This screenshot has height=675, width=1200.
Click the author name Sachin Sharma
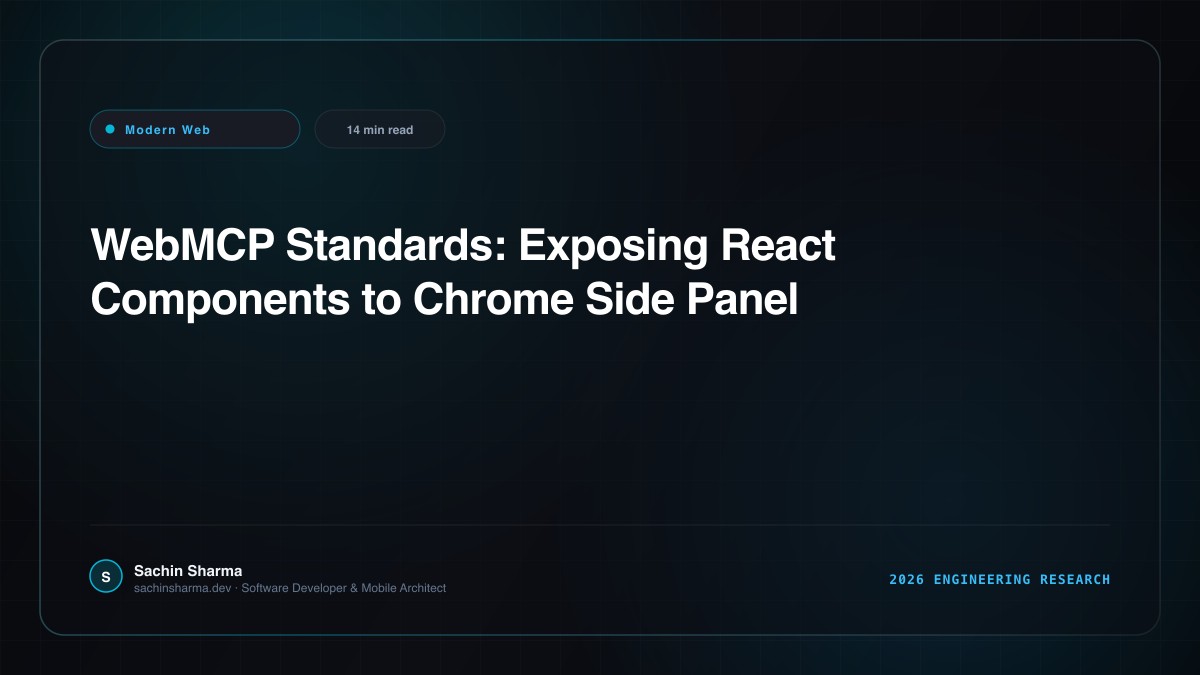(x=188, y=571)
